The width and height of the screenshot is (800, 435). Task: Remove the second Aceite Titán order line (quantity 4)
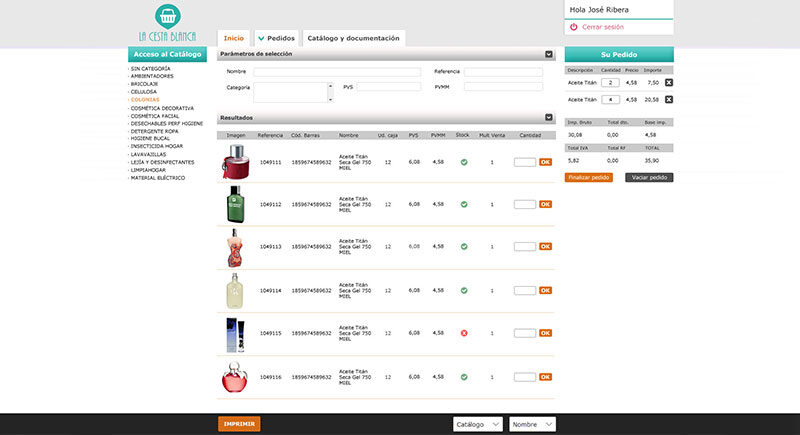pos(669,99)
